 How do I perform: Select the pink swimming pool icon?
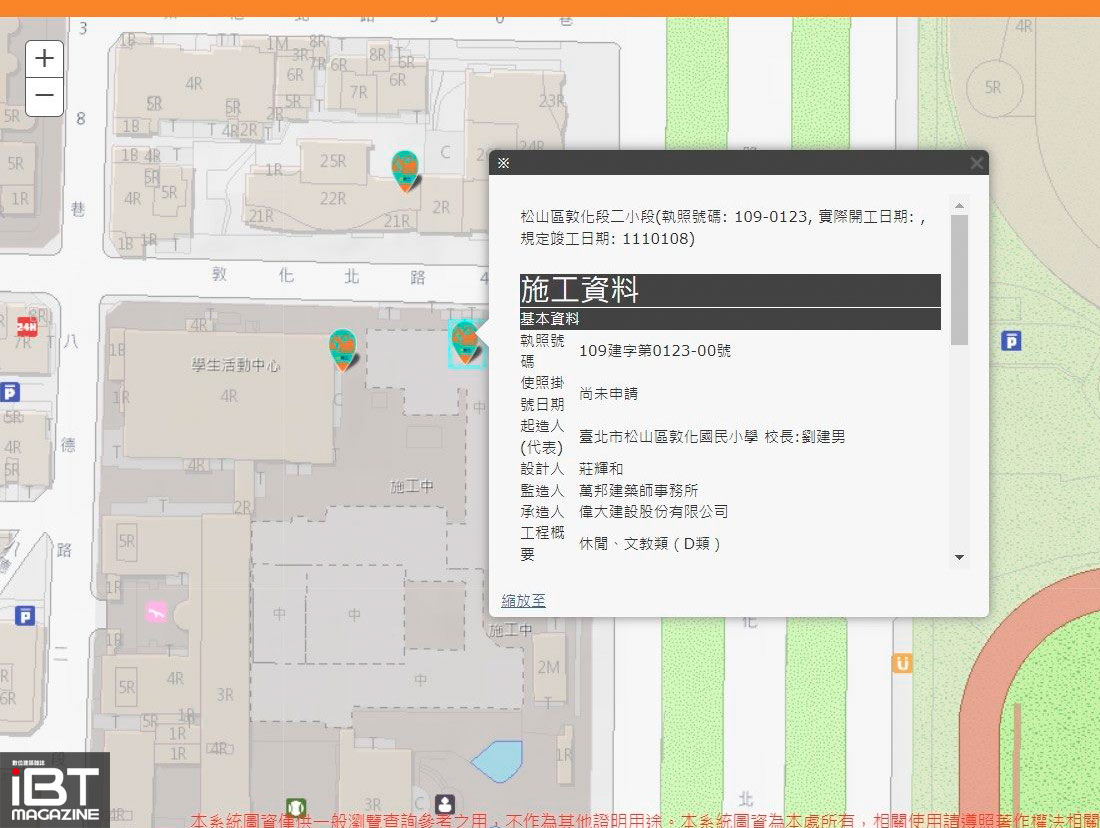(155, 611)
